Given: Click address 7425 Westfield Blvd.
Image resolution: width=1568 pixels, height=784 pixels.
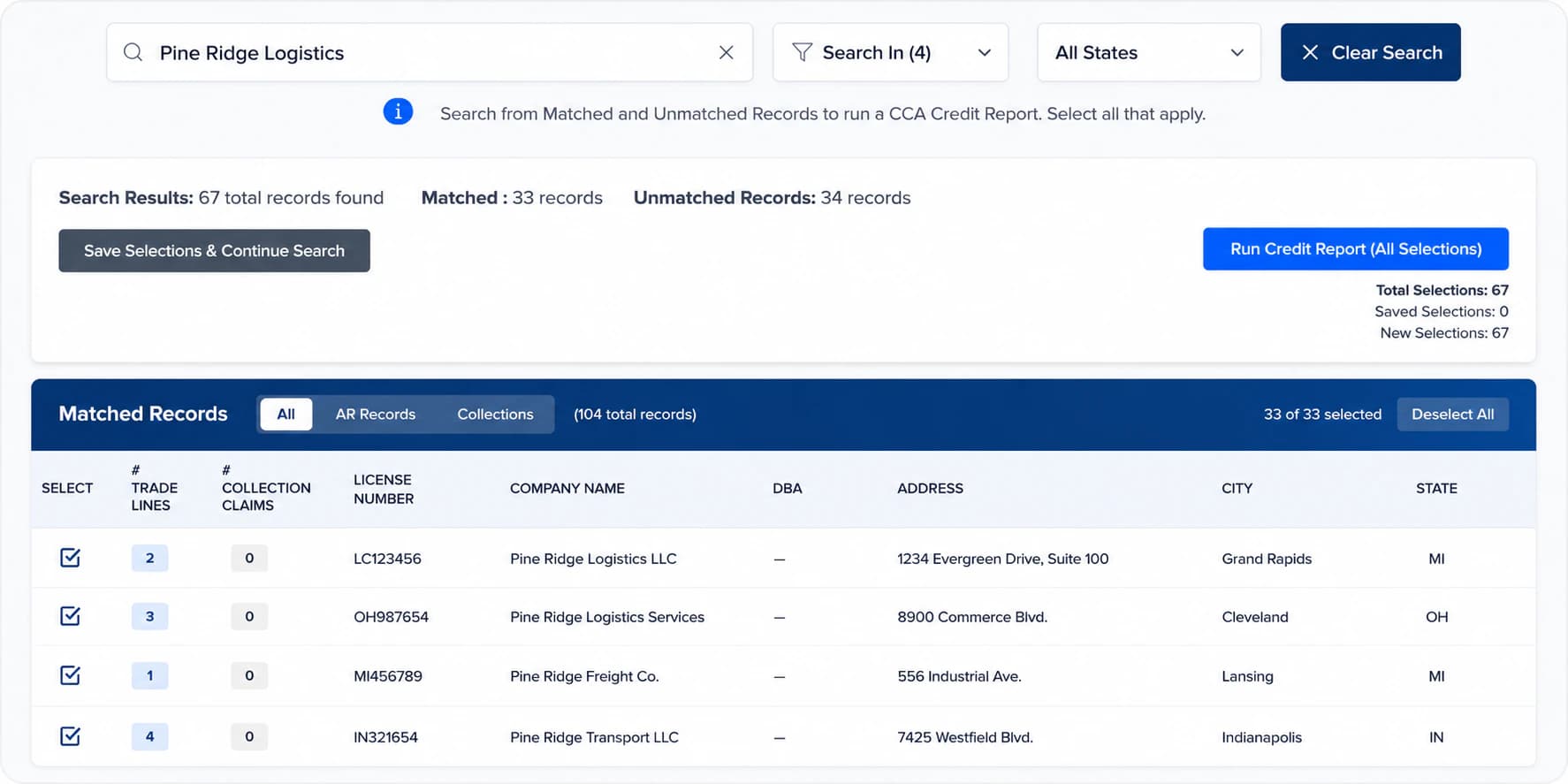Looking at the screenshot, I should pyautogui.click(x=965, y=737).
